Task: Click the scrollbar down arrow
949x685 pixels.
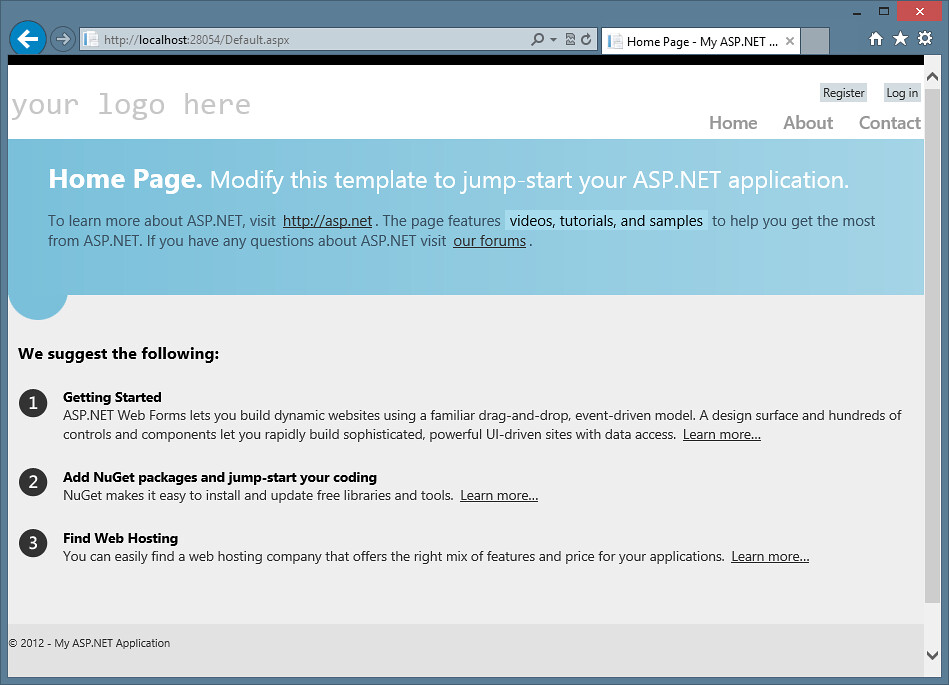Action: 932,655
